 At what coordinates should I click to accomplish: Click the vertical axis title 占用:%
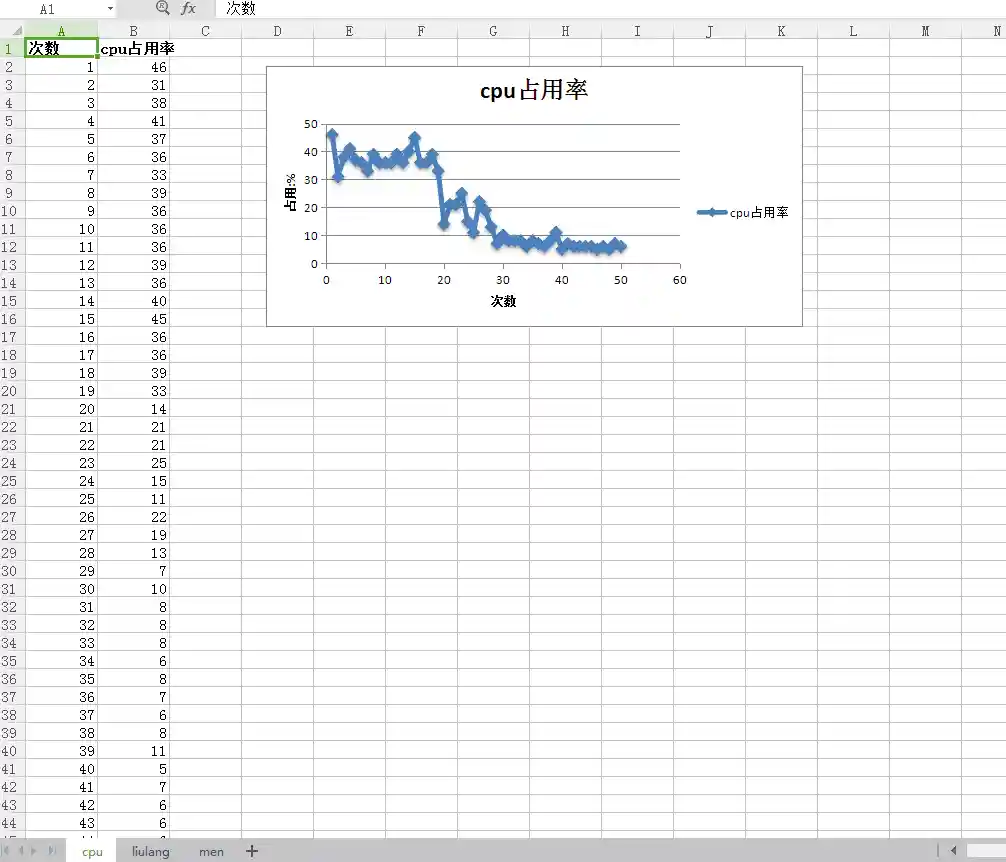click(290, 192)
